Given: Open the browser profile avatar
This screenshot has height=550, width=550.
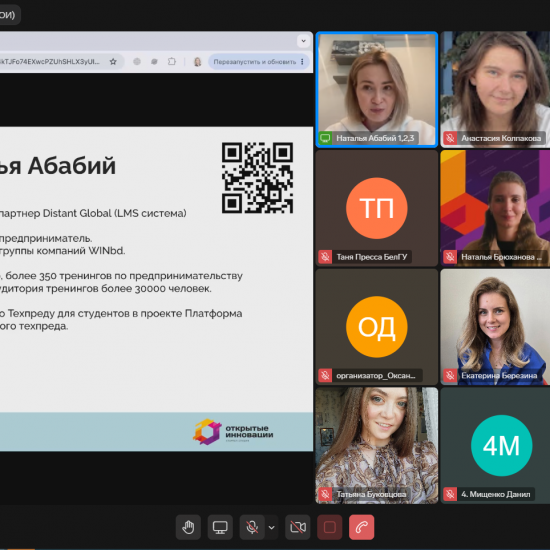Looking at the screenshot, I should pyautogui.click(x=197, y=62).
